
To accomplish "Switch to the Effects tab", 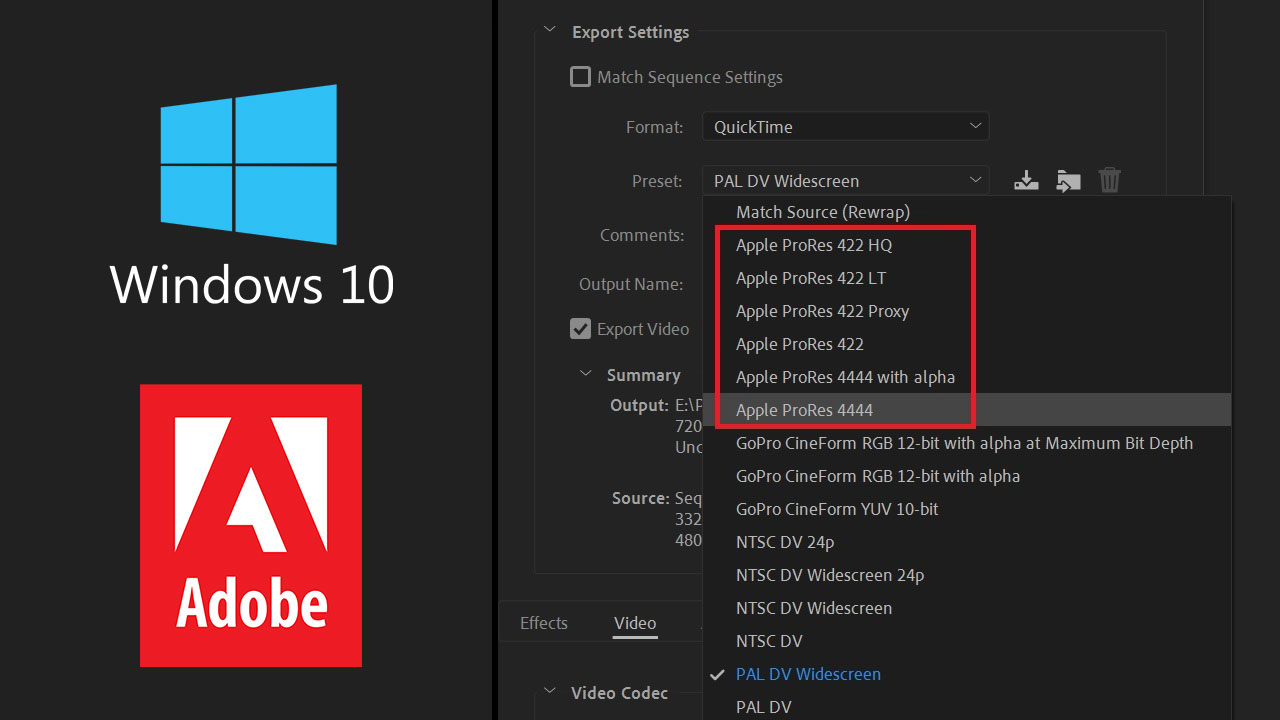I will coord(543,623).
